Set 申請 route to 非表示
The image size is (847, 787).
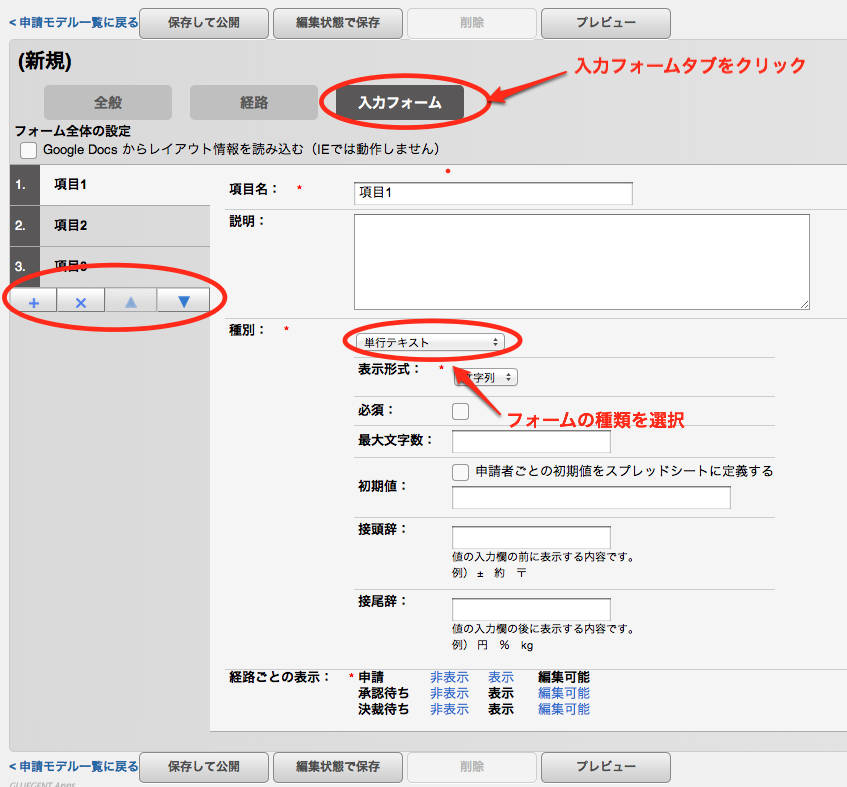click(x=449, y=677)
